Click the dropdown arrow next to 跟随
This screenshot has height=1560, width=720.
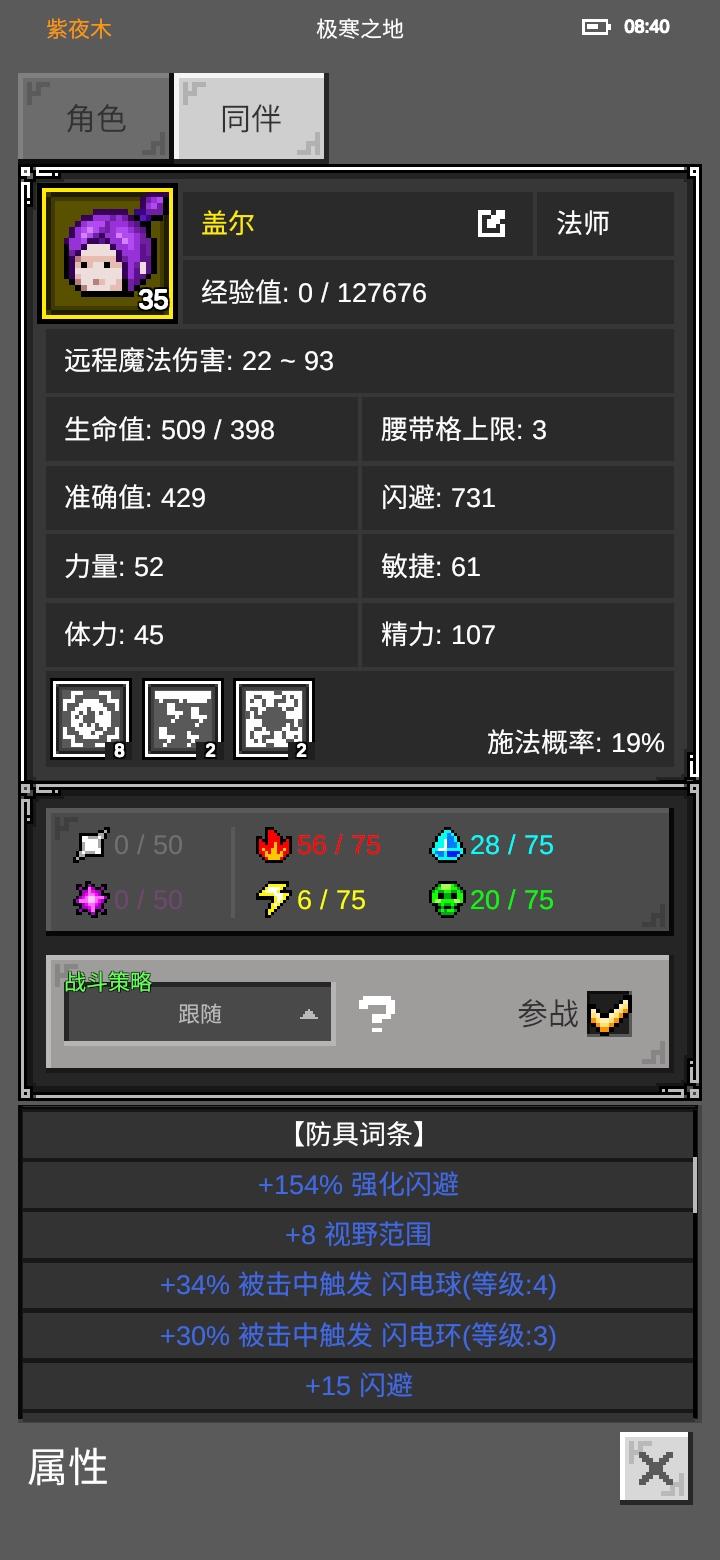point(309,1014)
